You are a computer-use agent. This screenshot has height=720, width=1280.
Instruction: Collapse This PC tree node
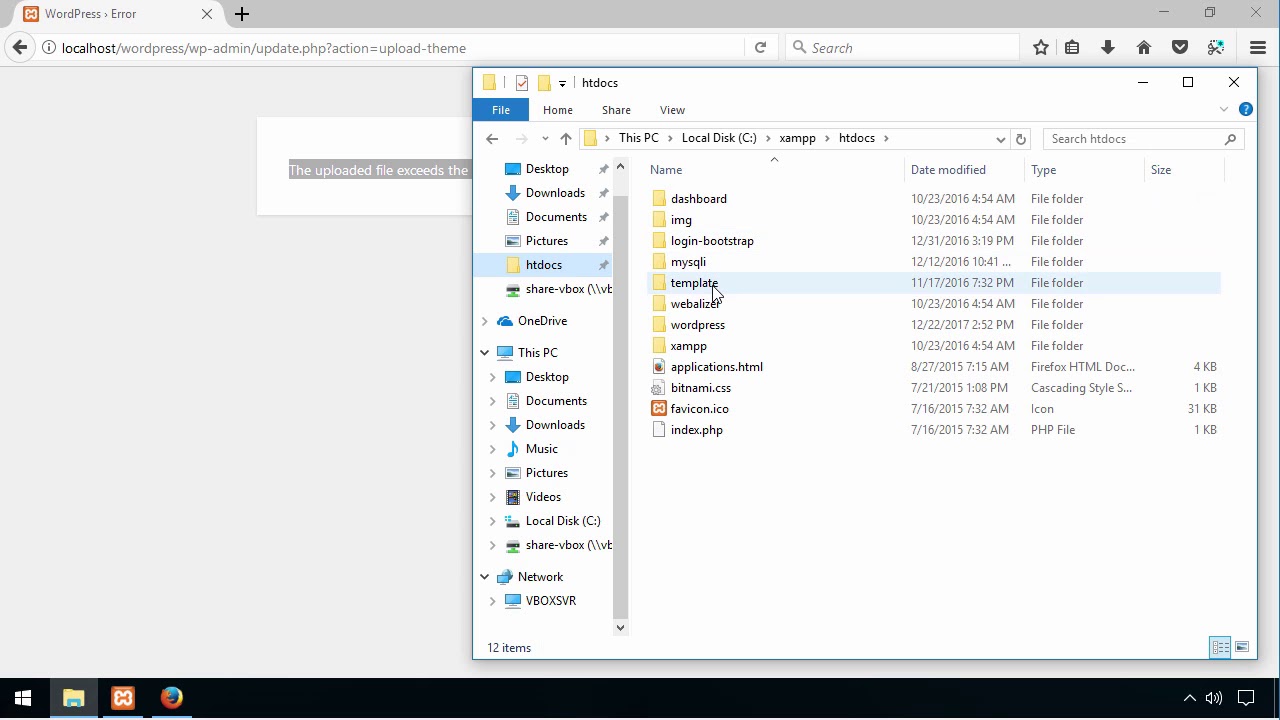click(x=485, y=353)
